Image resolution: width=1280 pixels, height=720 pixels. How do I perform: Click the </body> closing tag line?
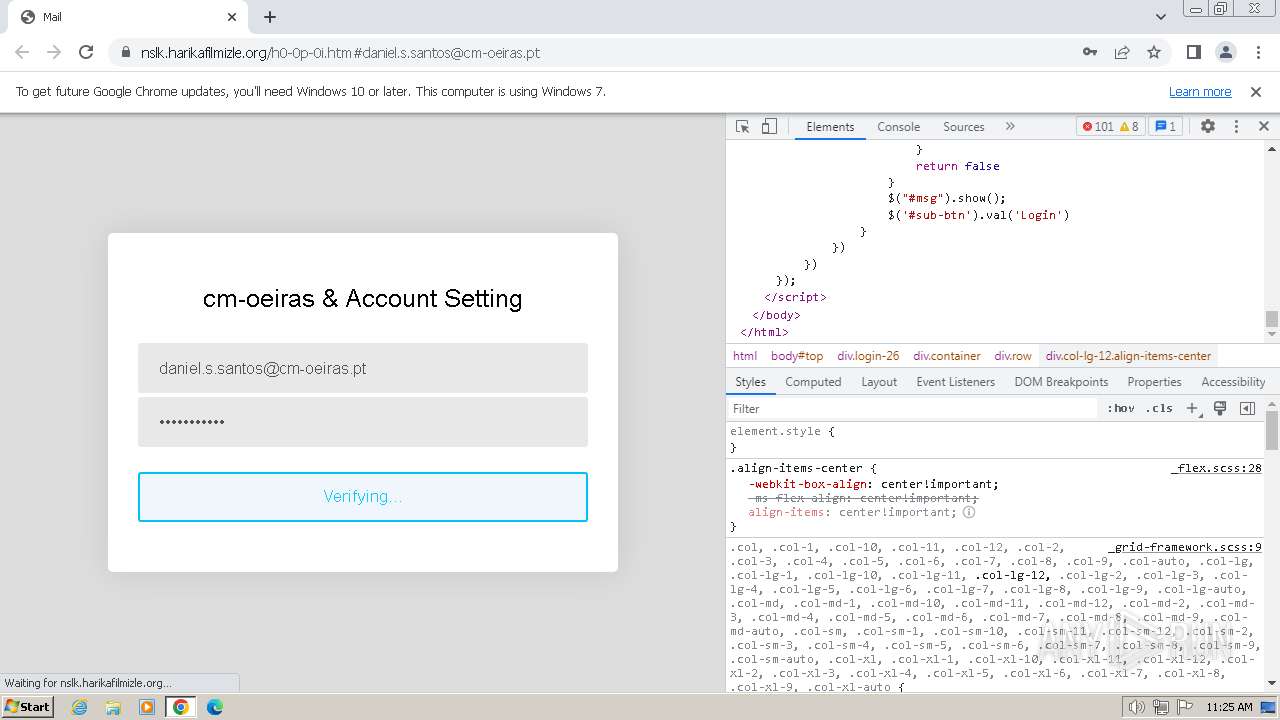tap(776, 315)
